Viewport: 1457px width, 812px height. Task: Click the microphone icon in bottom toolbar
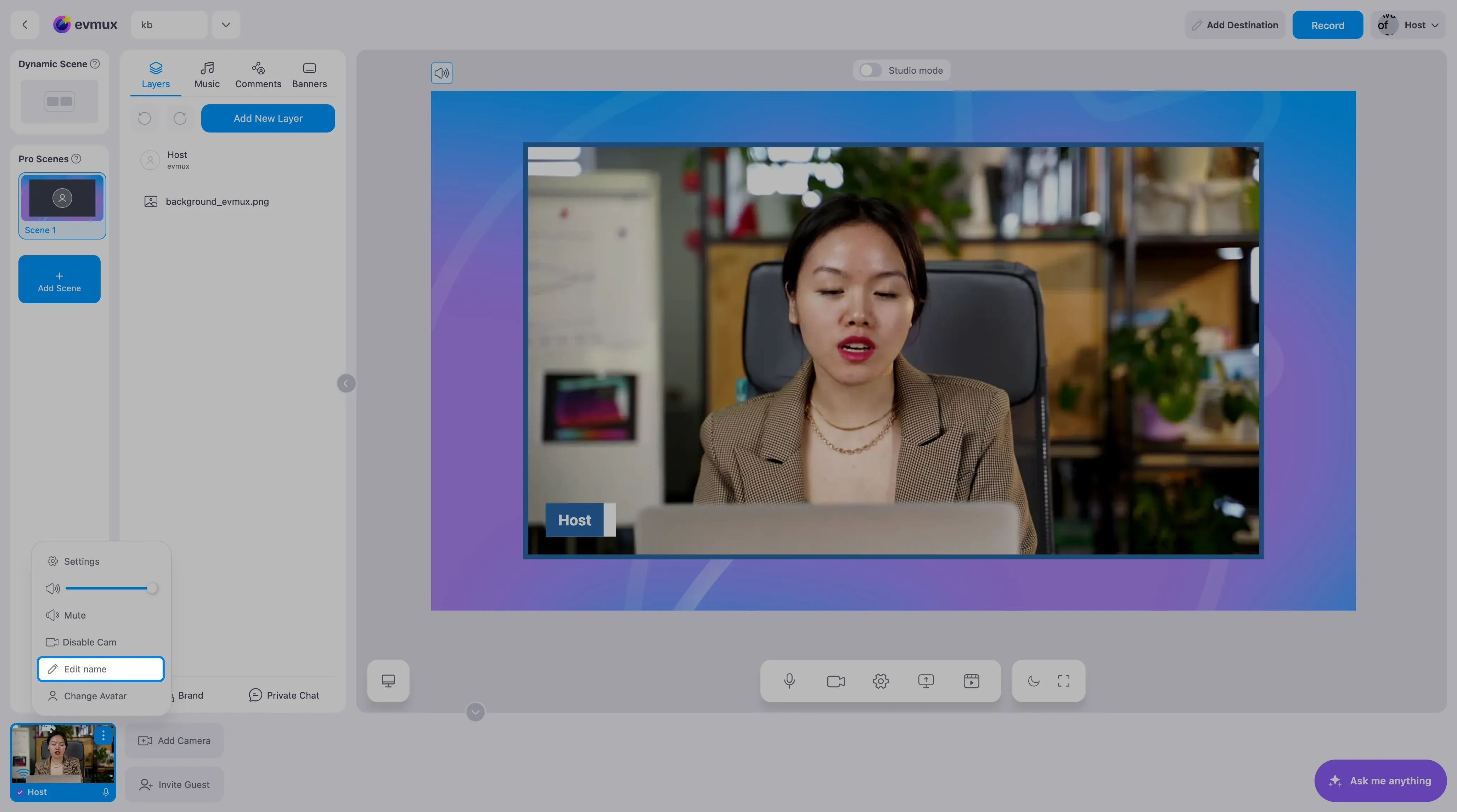789,681
